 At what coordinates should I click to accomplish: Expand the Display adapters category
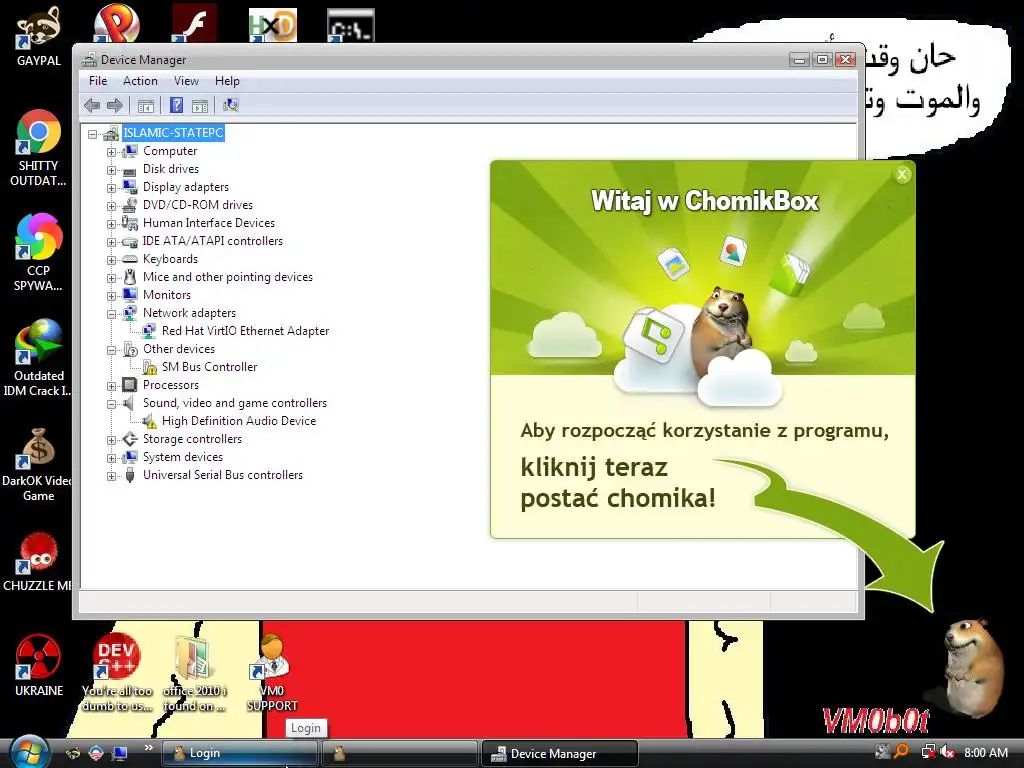click(x=112, y=188)
